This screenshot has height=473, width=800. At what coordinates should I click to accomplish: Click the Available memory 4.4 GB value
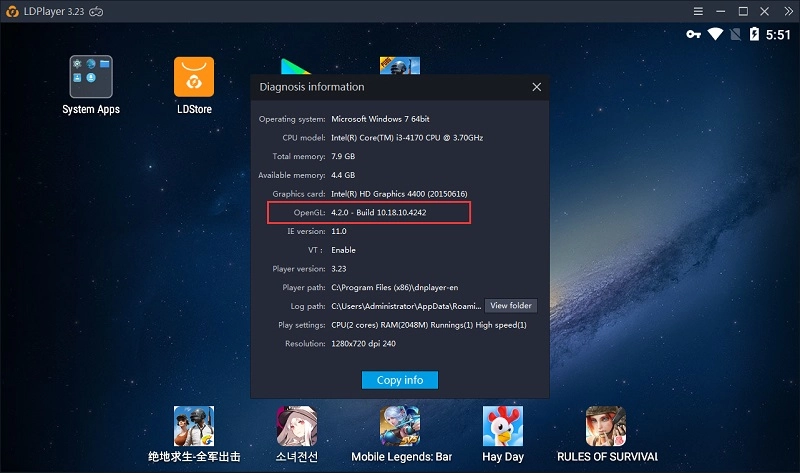343,175
